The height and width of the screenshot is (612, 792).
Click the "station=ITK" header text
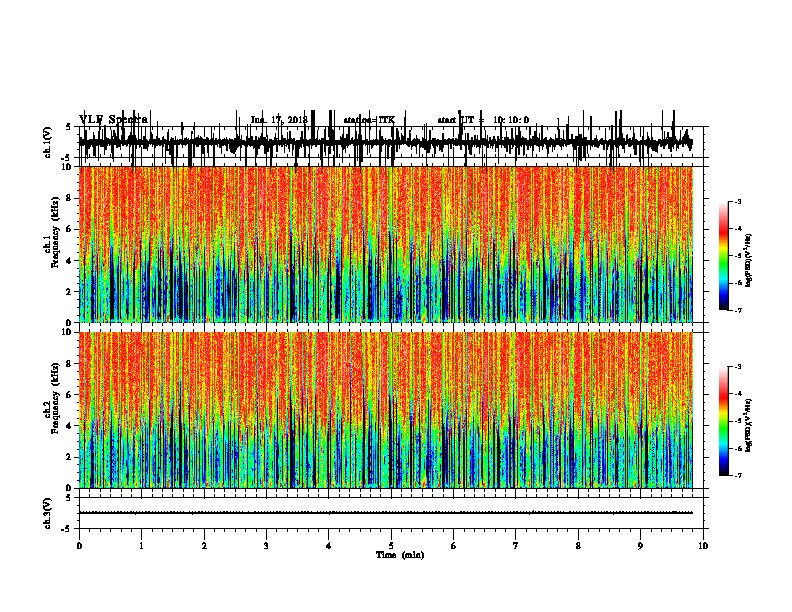[x=369, y=120]
